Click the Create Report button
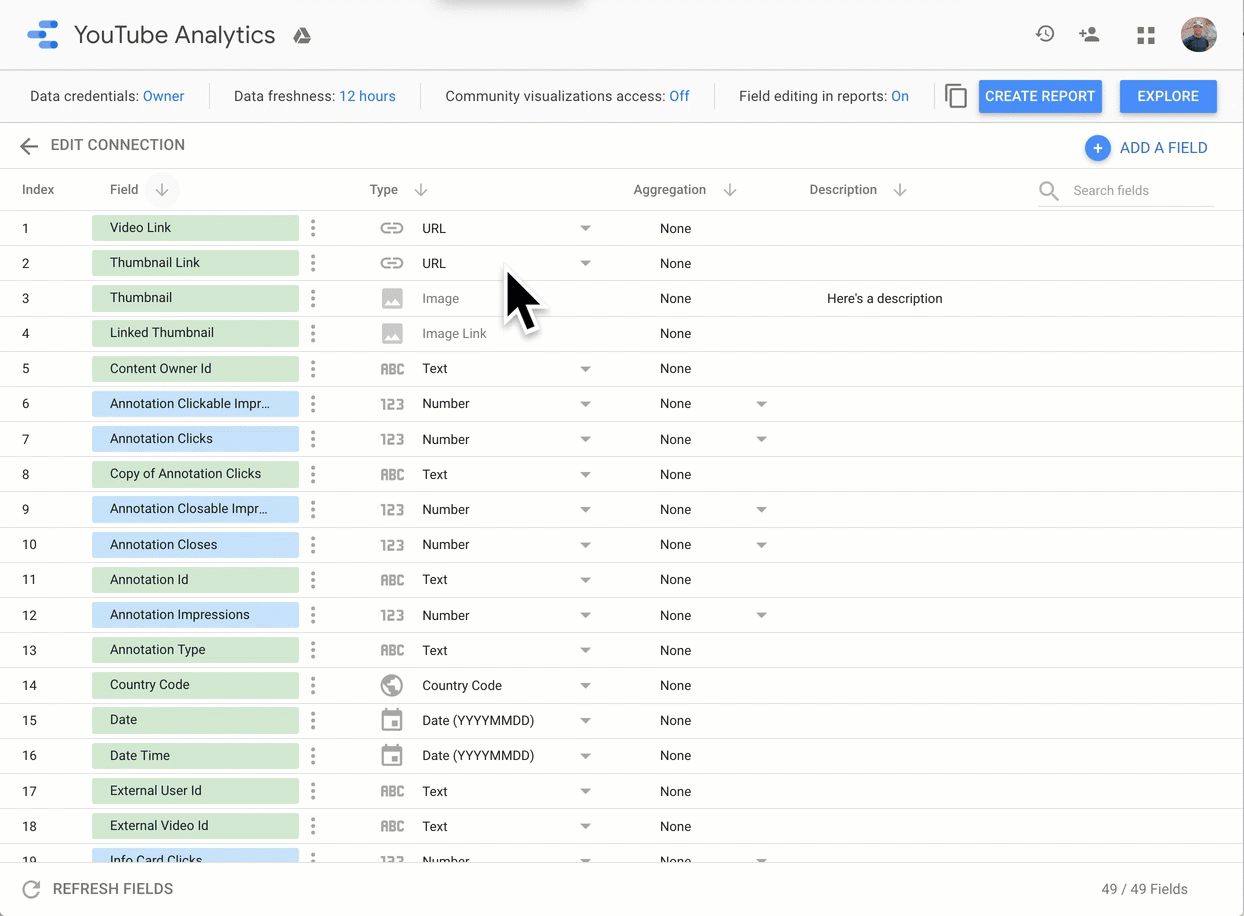 tap(1040, 96)
